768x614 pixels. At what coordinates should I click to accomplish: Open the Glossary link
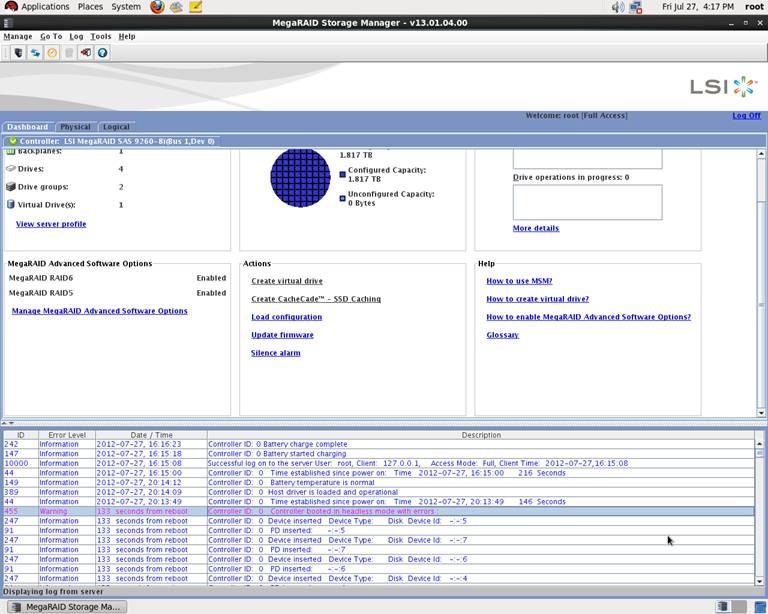(x=503, y=335)
